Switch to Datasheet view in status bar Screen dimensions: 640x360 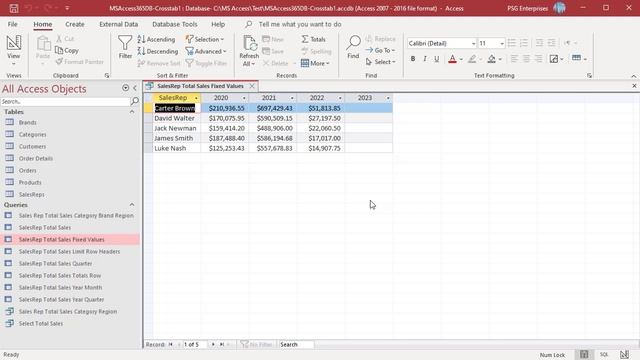584,354
